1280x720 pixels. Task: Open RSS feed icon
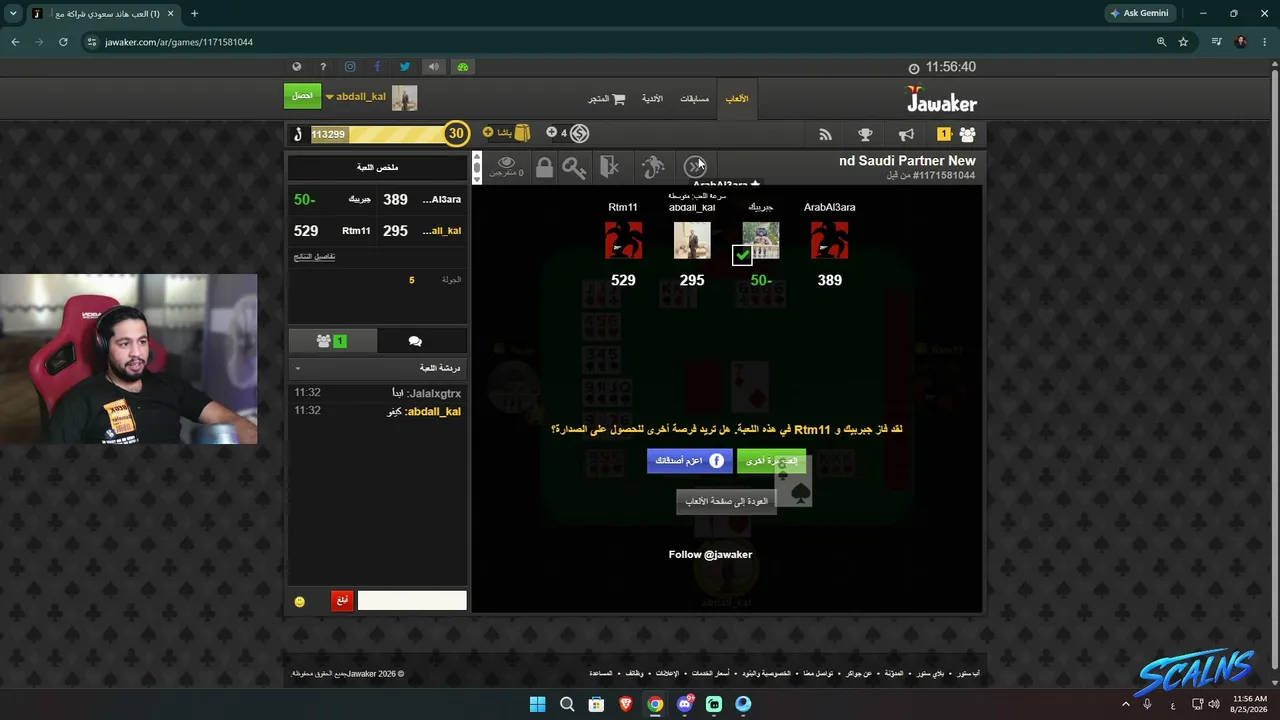(x=825, y=134)
